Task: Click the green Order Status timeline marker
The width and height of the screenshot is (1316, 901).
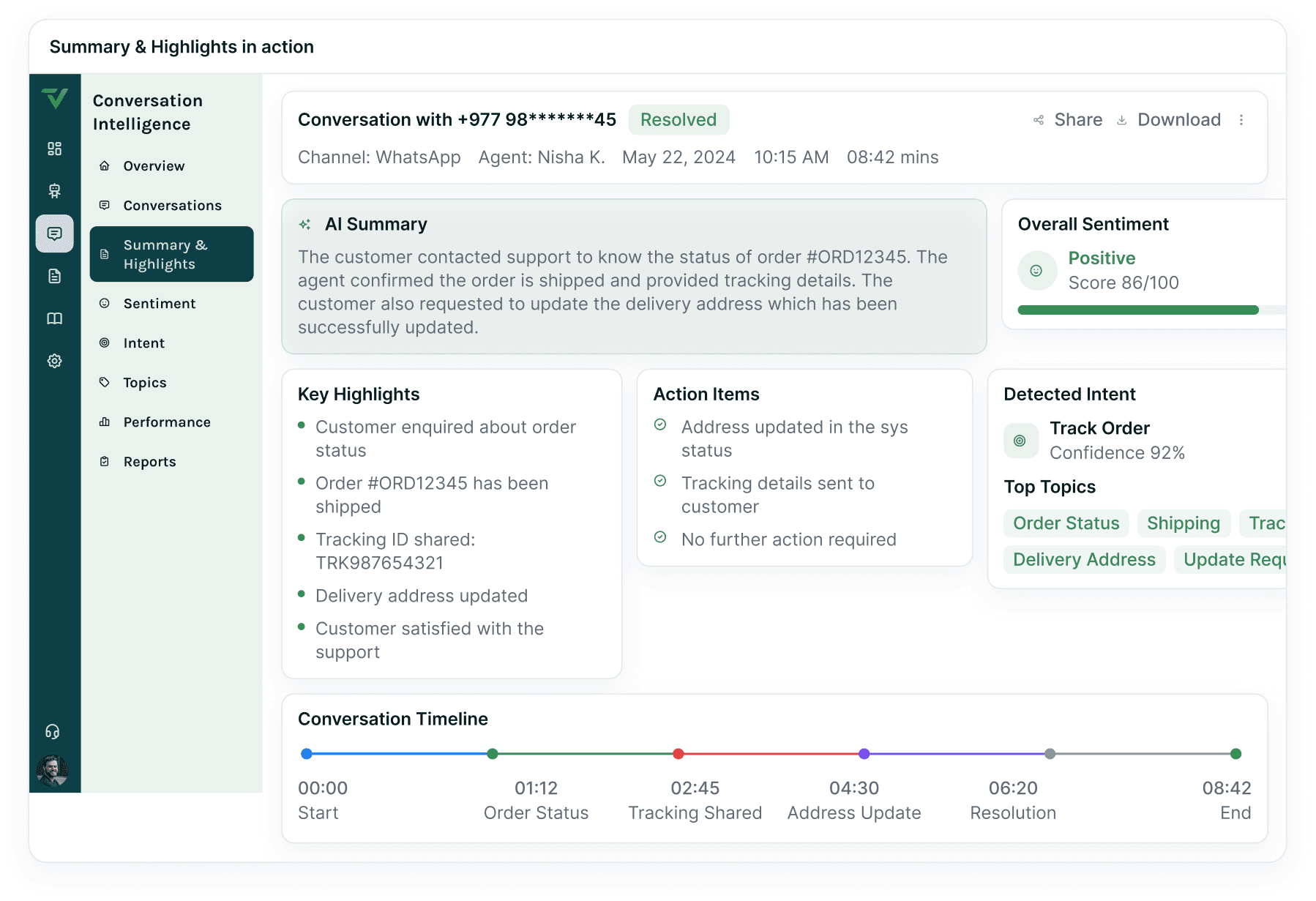Action: coord(493,754)
